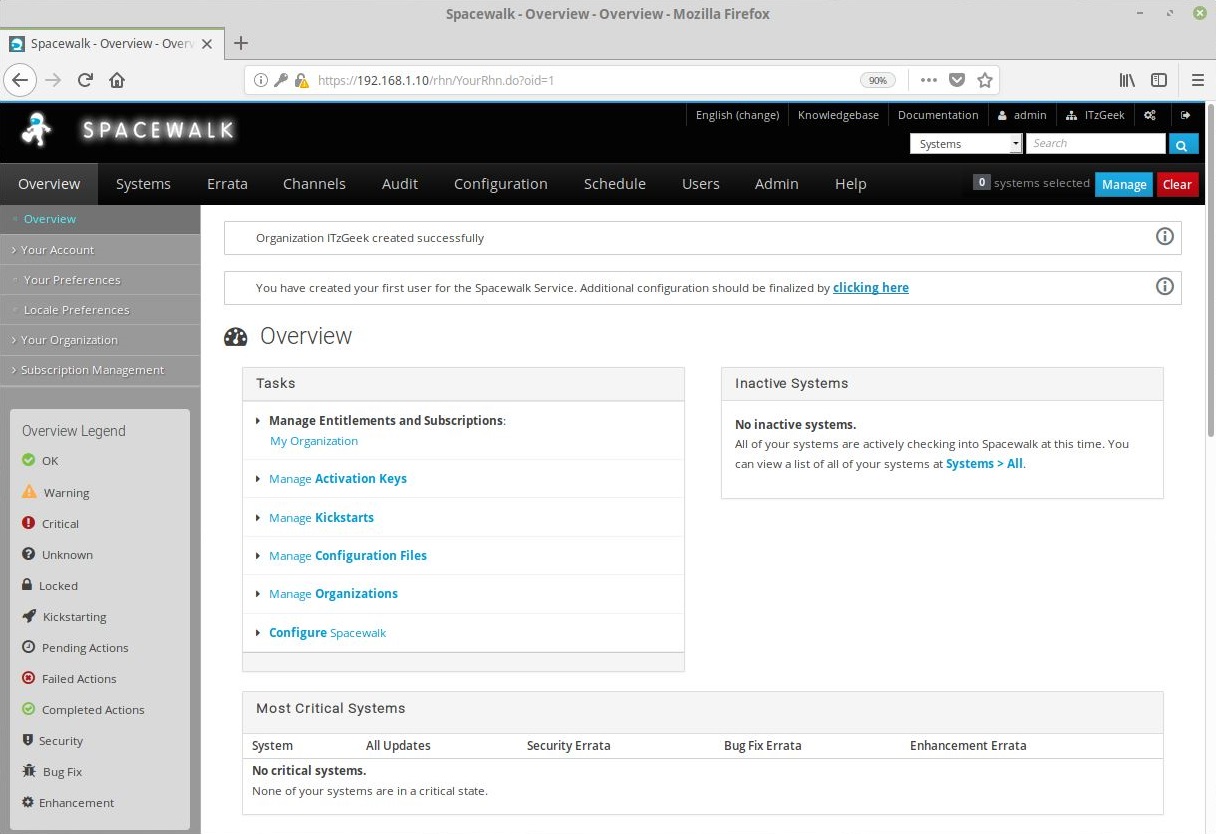Open Firefox hamburger menu
1216x834 pixels.
(x=1198, y=80)
